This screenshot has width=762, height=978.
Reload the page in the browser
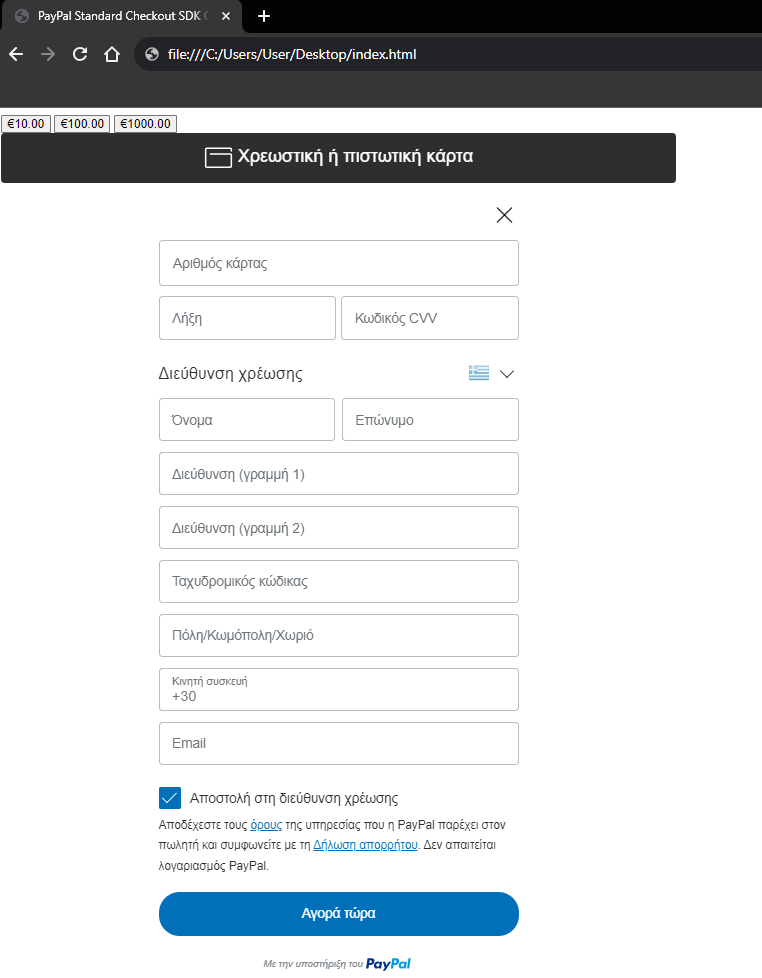click(80, 54)
